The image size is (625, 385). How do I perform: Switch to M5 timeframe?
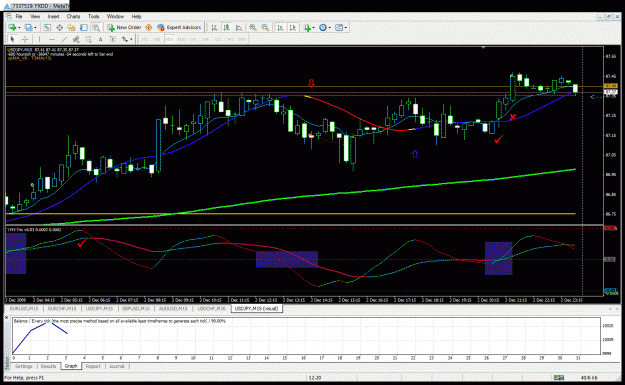tap(157, 39)
